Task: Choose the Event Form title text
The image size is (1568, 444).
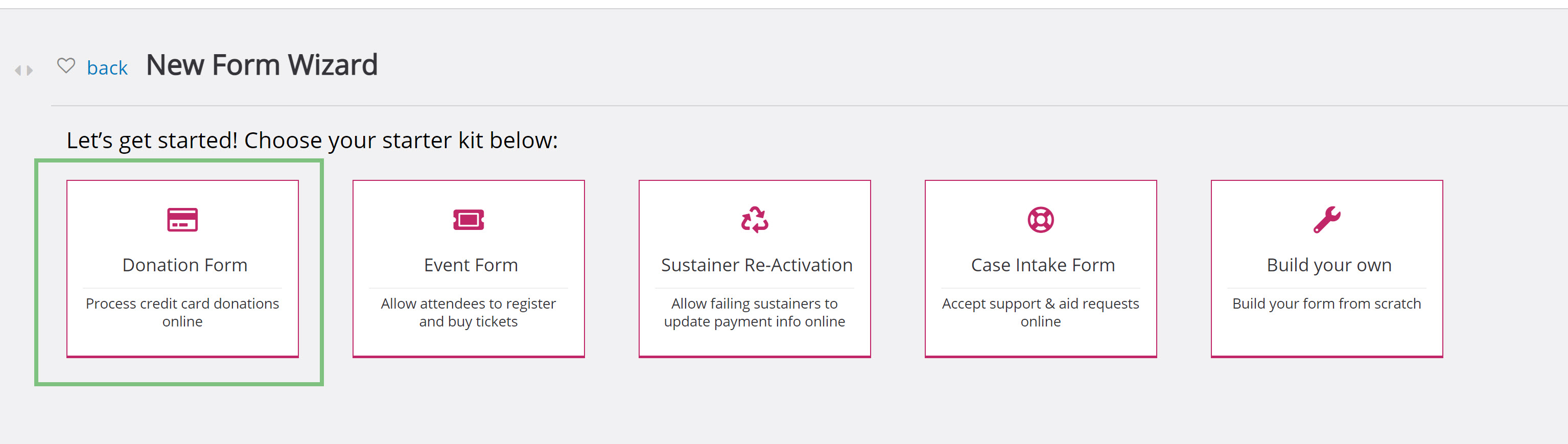Action: click(x=471, y=265)
